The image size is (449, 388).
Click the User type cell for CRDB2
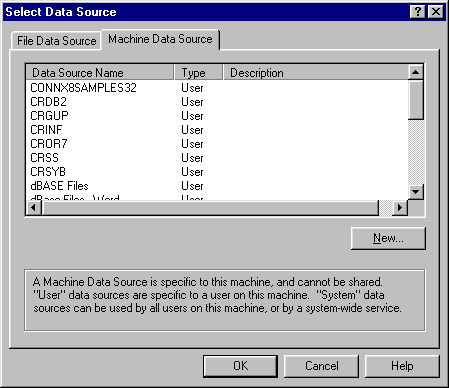point(192,102)
